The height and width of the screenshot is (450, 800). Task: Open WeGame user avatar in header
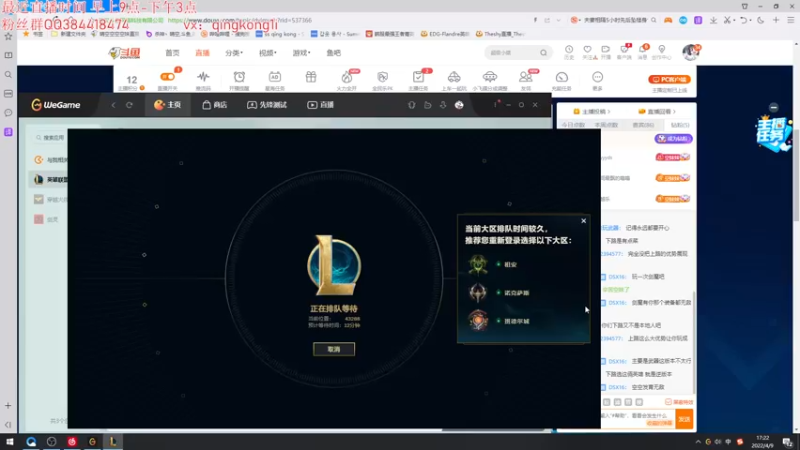click(x=459, y=105)
